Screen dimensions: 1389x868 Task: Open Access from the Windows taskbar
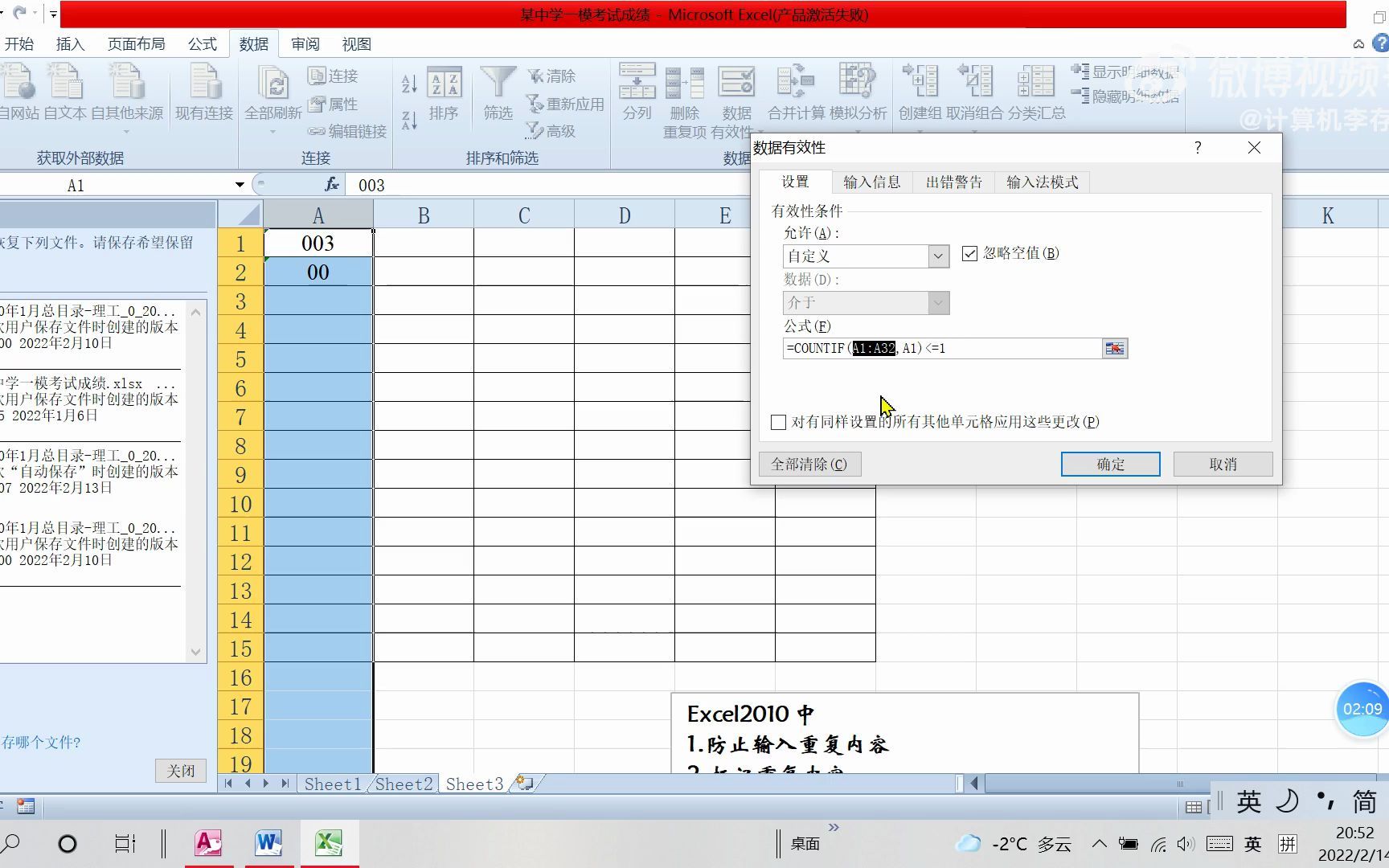[x=208, y=842]
